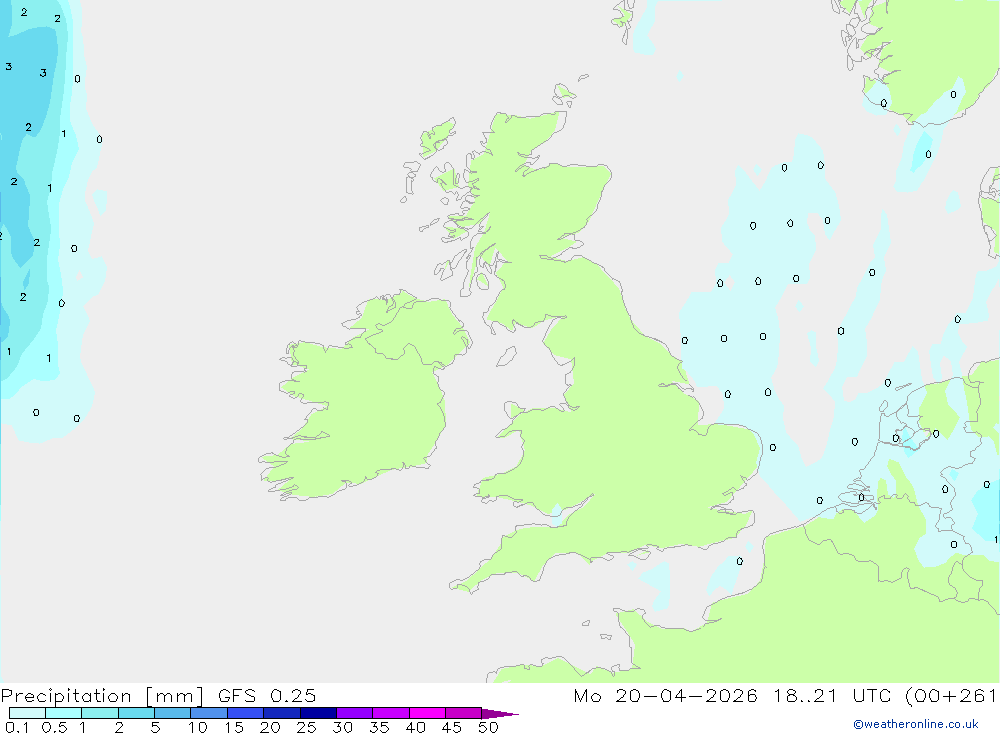Click the 45 mm magenta legend swatch
The height and width of the screenshot is (733, 1000).
coord(464,713)
